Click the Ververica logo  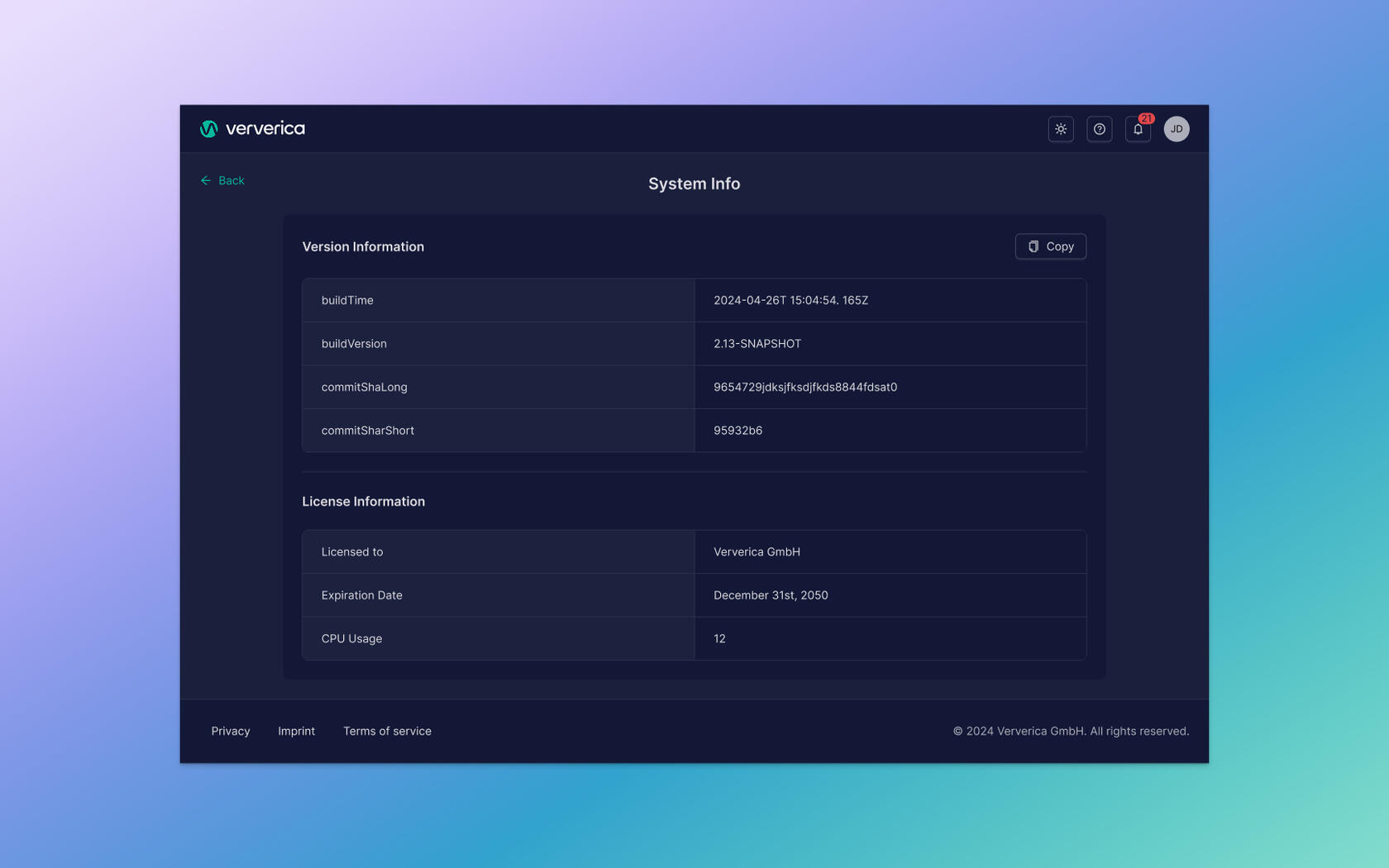point(252,129)
